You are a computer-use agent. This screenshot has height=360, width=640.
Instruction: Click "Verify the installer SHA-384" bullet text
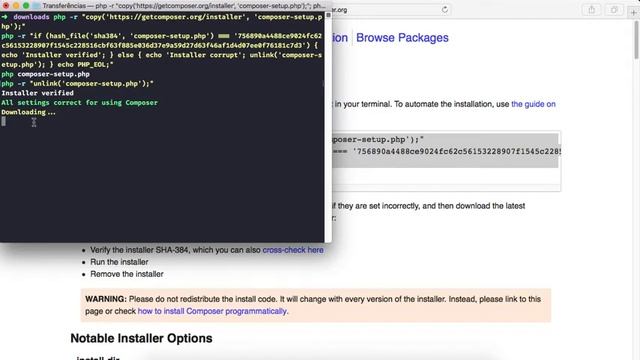point(140,250)
